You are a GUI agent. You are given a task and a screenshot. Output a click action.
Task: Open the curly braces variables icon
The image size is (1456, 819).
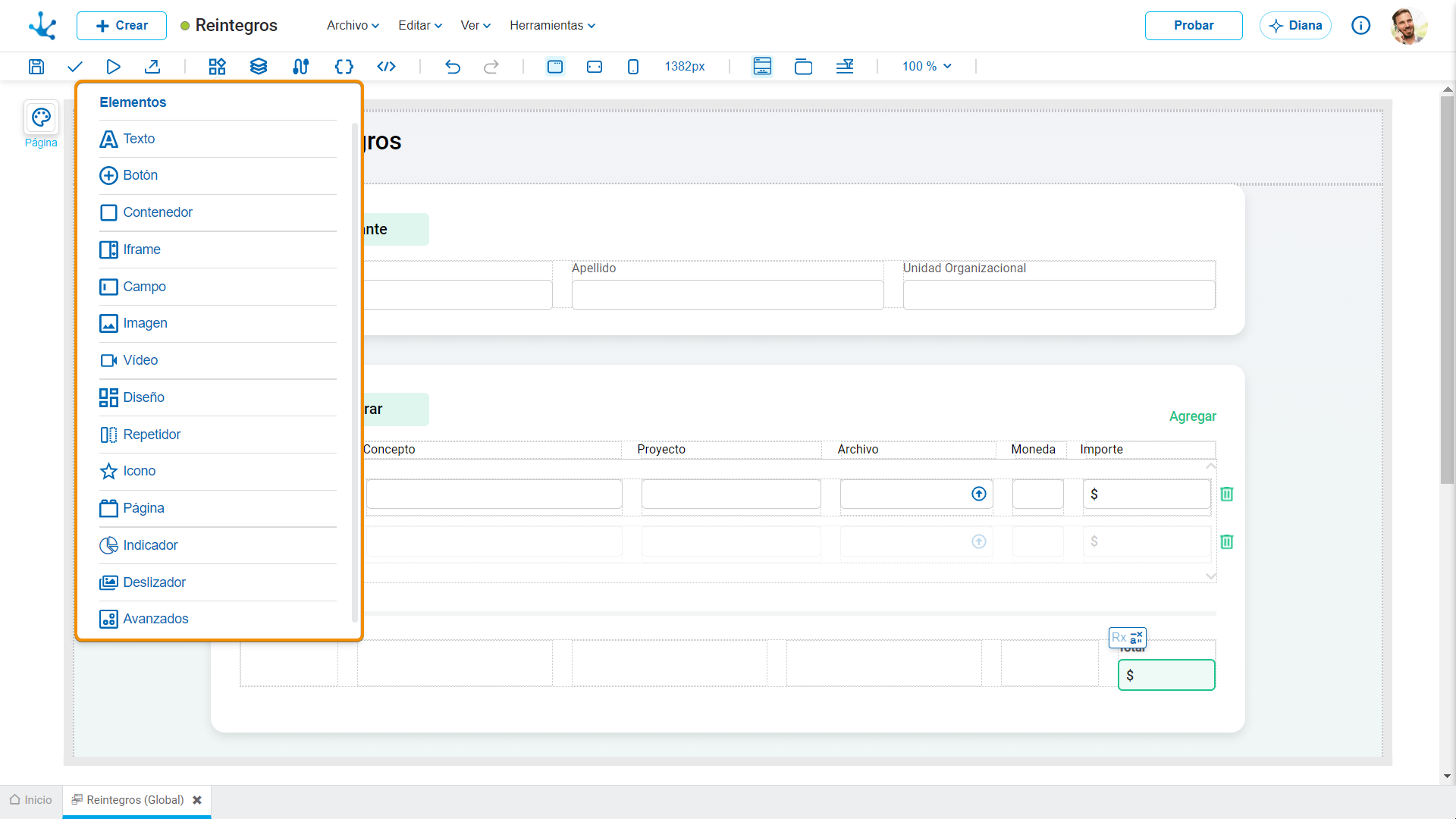tap(344, 67)
